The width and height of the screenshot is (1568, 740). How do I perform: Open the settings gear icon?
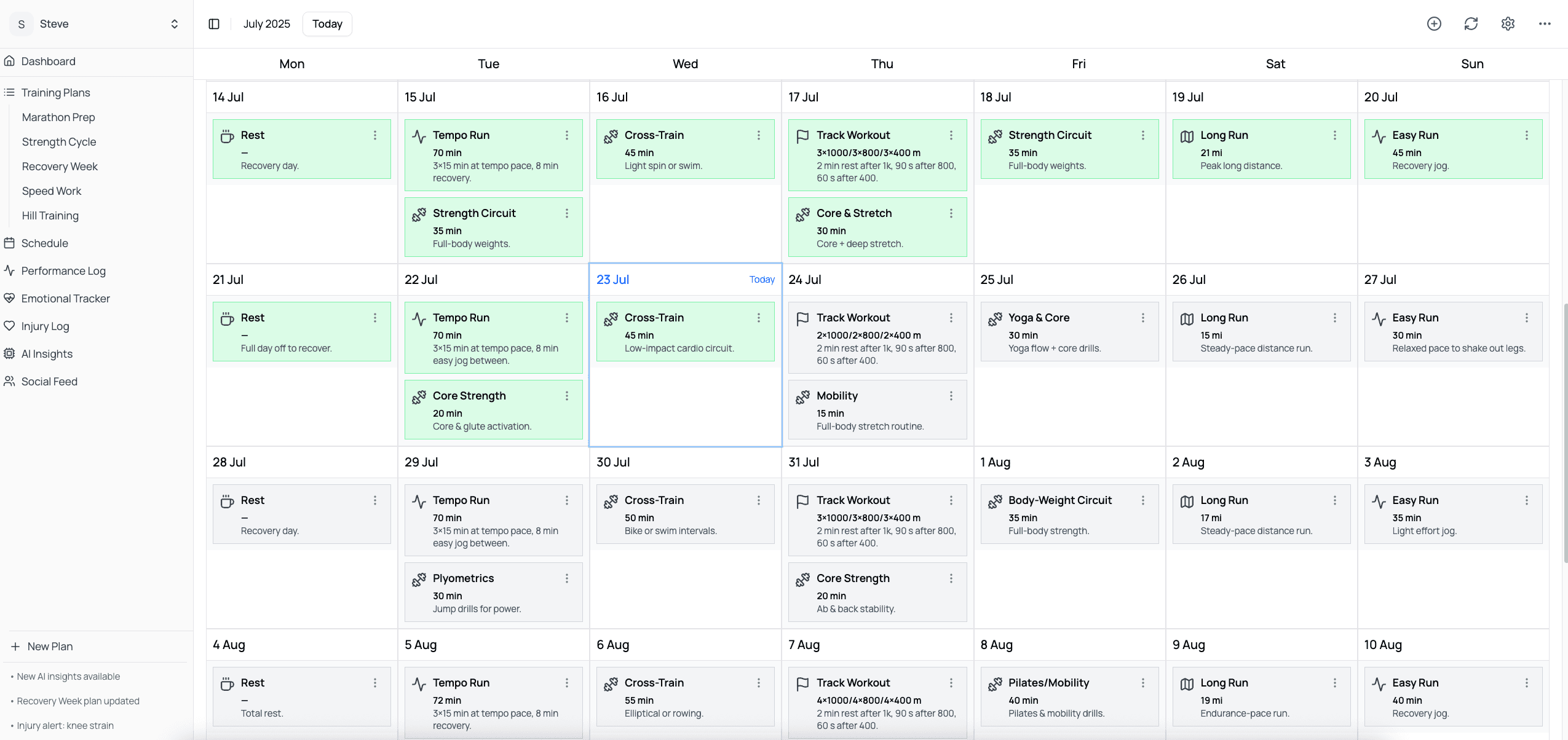tap(1508, 24)
